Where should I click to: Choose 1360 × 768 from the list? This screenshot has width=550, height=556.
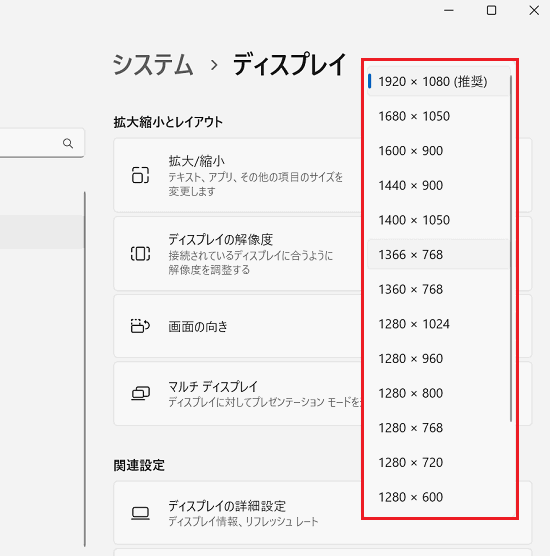(439, 289)
